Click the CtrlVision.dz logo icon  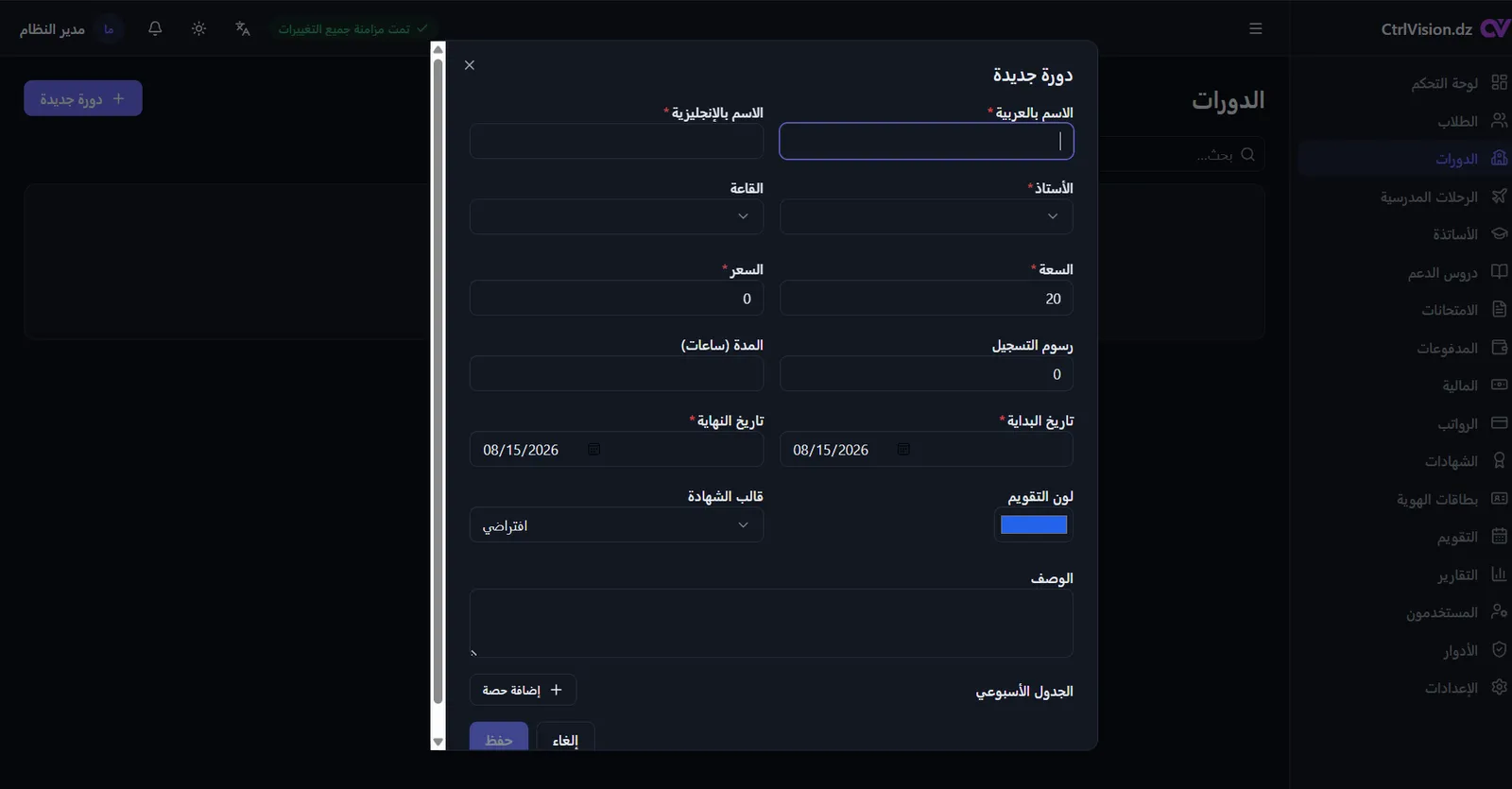click(x=1495, y=28)
